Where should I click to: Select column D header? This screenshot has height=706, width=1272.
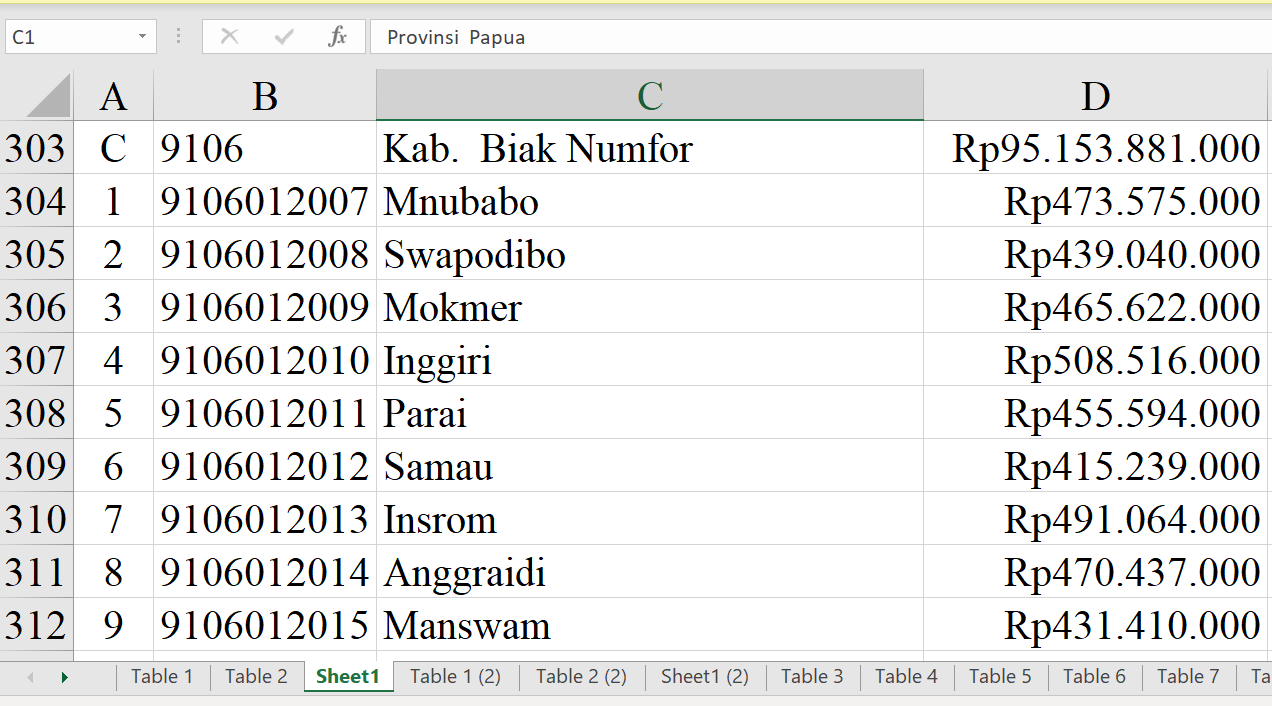[1095, 97]
